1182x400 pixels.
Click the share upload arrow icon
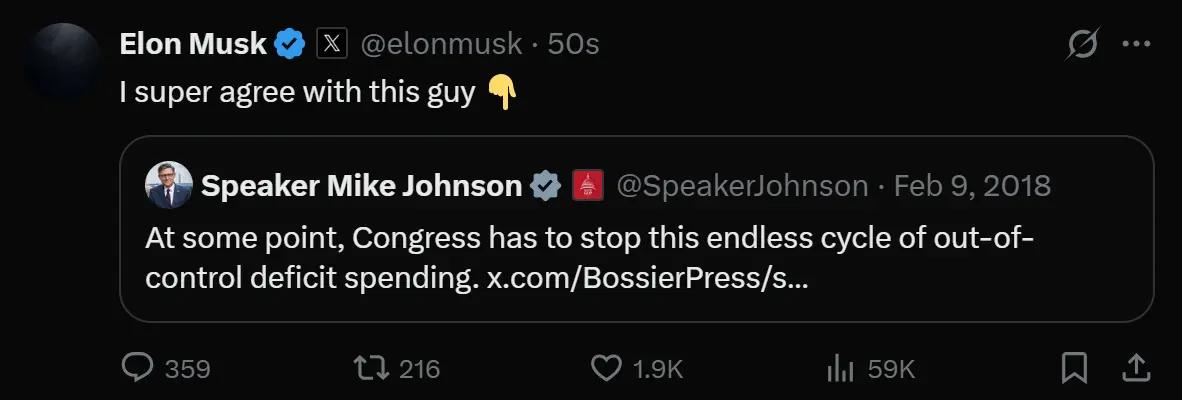(1135, 368)
